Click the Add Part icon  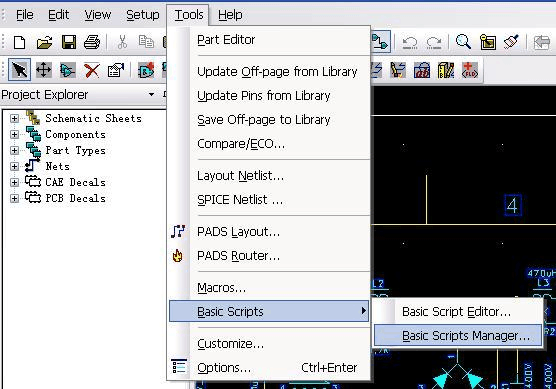[146, 70]
